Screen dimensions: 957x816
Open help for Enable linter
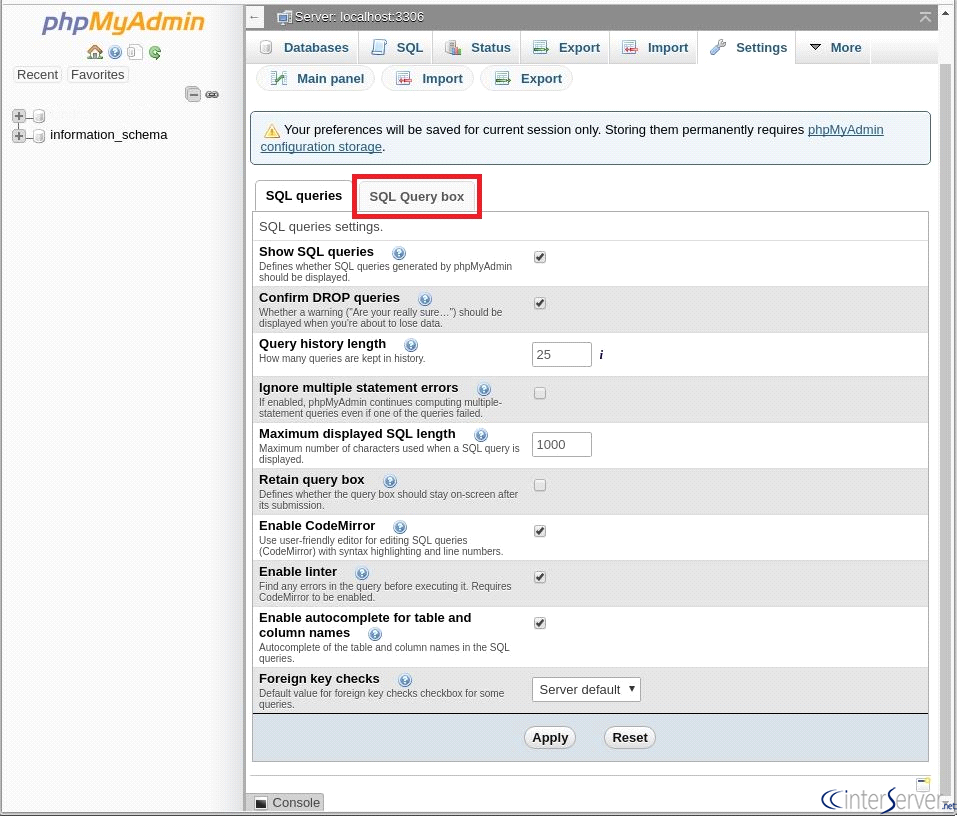pos(361,573)
